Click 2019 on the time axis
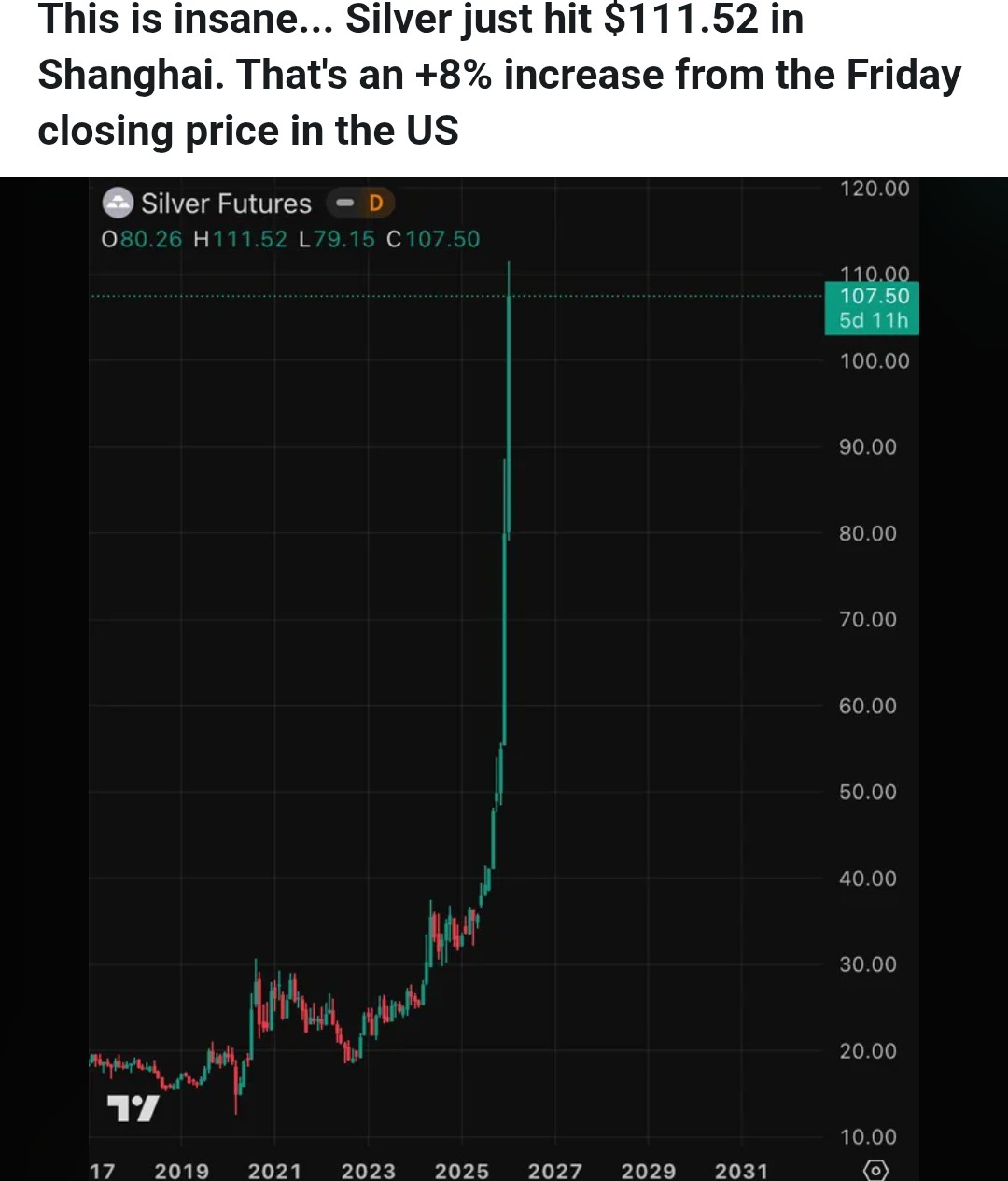 tap(181, 1170)
